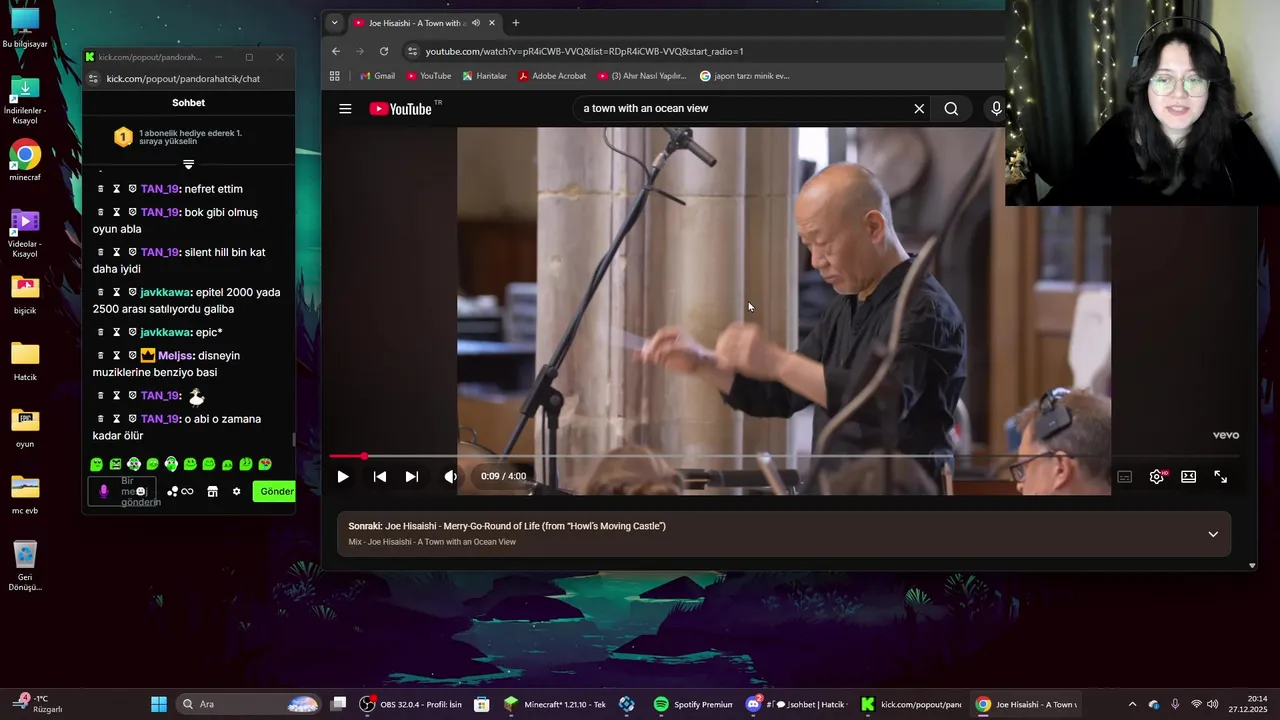This screenshot has height=720, width=1280.
Task: Switch to Minecraft 1.21.10 in taskbar
Action: [x=555, y=704]
